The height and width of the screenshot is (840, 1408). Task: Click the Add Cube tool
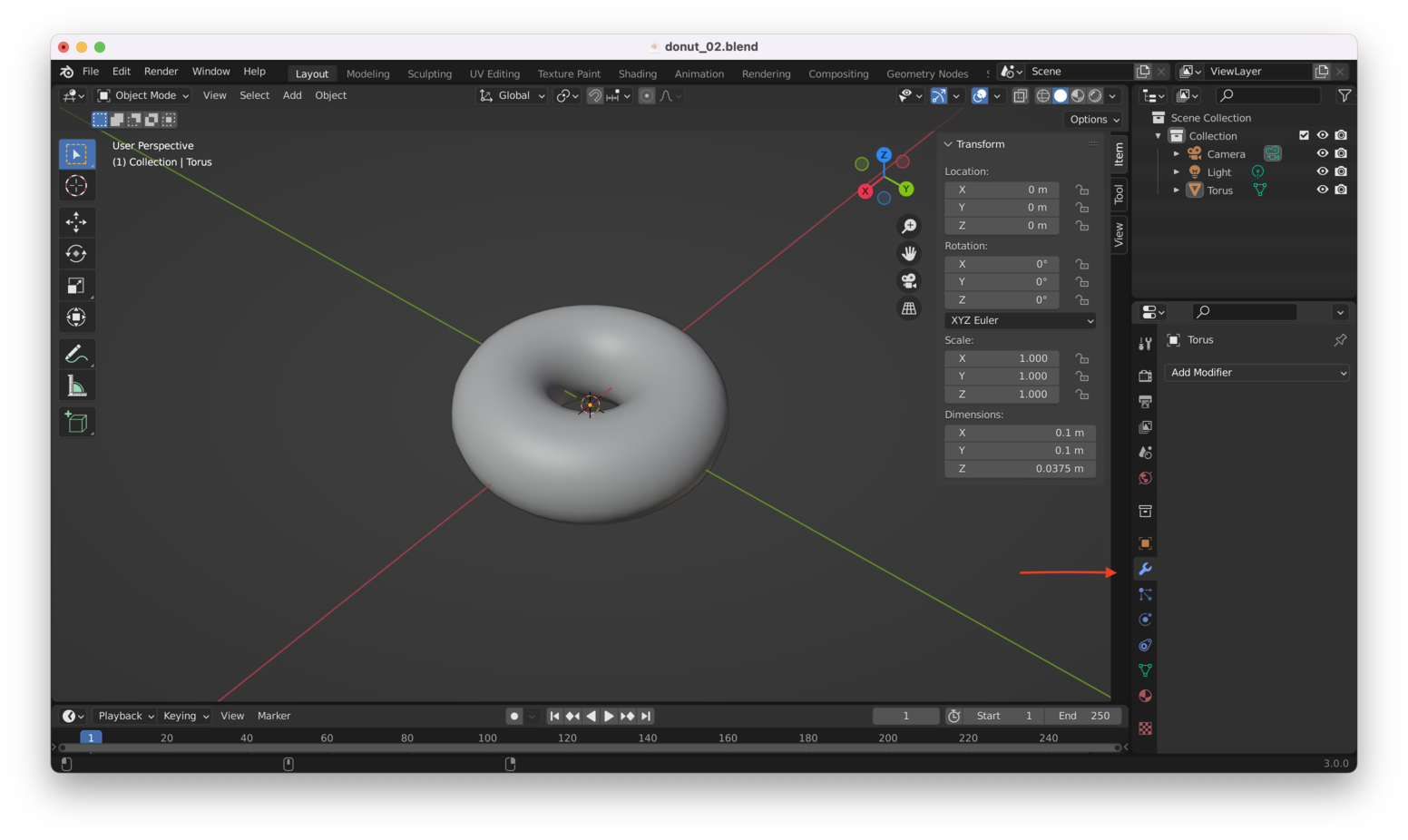(76, 422)
